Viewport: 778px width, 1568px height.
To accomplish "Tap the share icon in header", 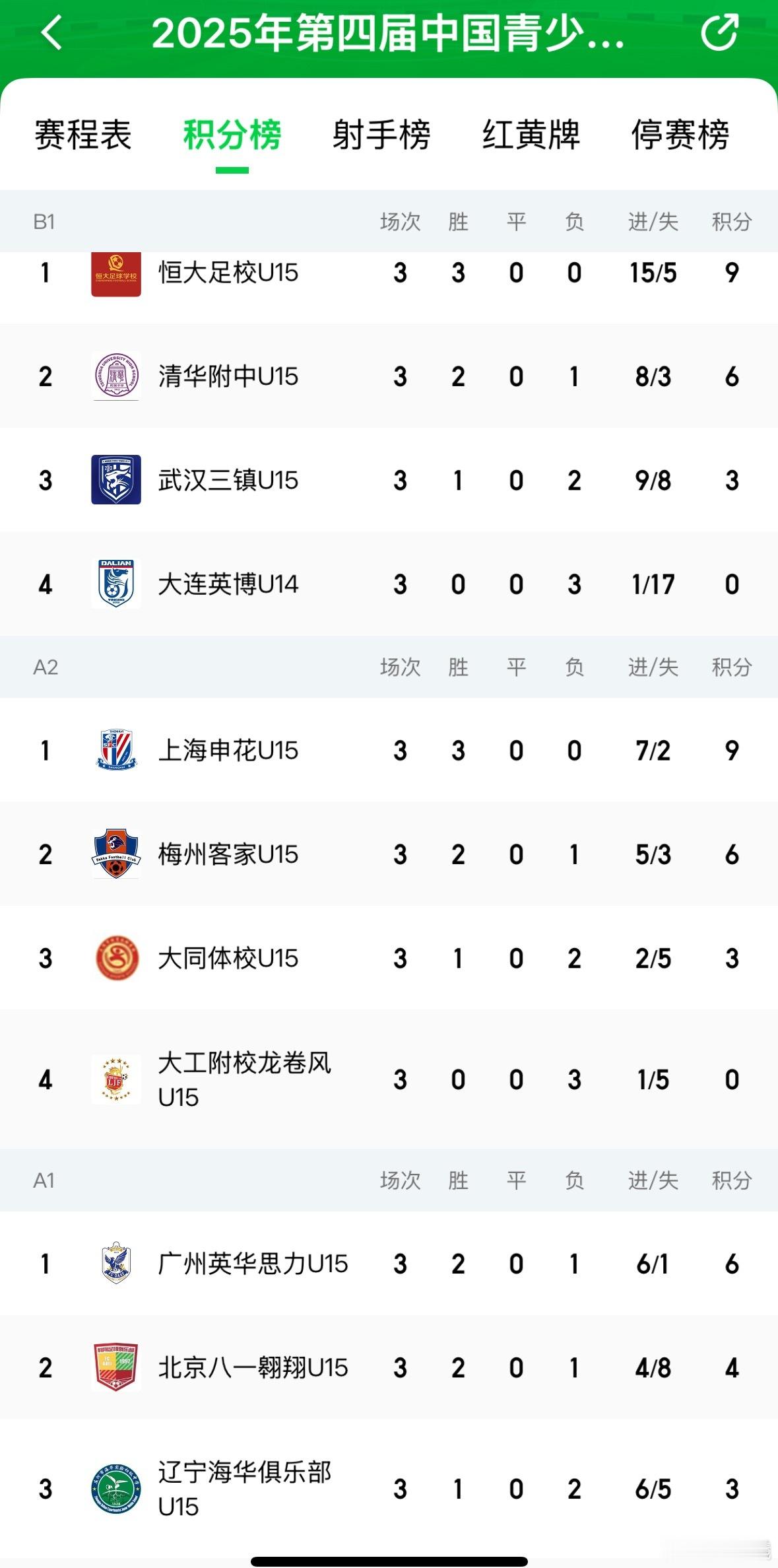I will tap(719, 32).
